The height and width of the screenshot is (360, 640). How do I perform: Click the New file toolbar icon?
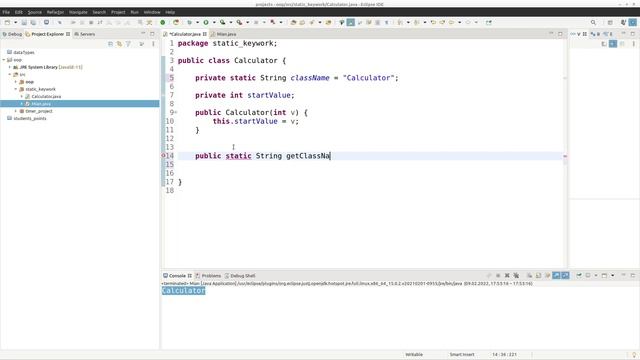[x=7, y=22]
